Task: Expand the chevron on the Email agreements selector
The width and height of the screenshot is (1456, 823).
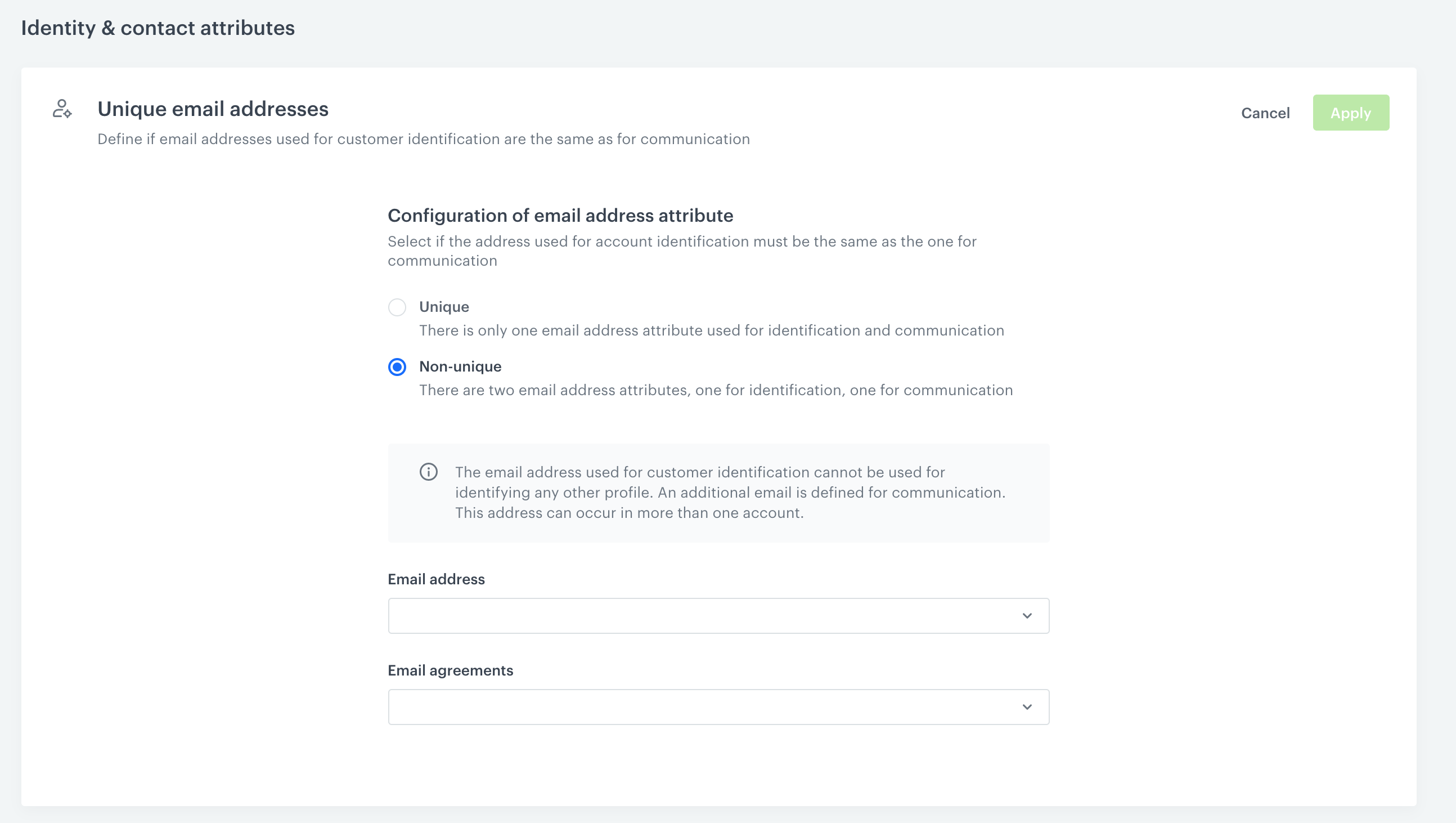Action: 1027,706
